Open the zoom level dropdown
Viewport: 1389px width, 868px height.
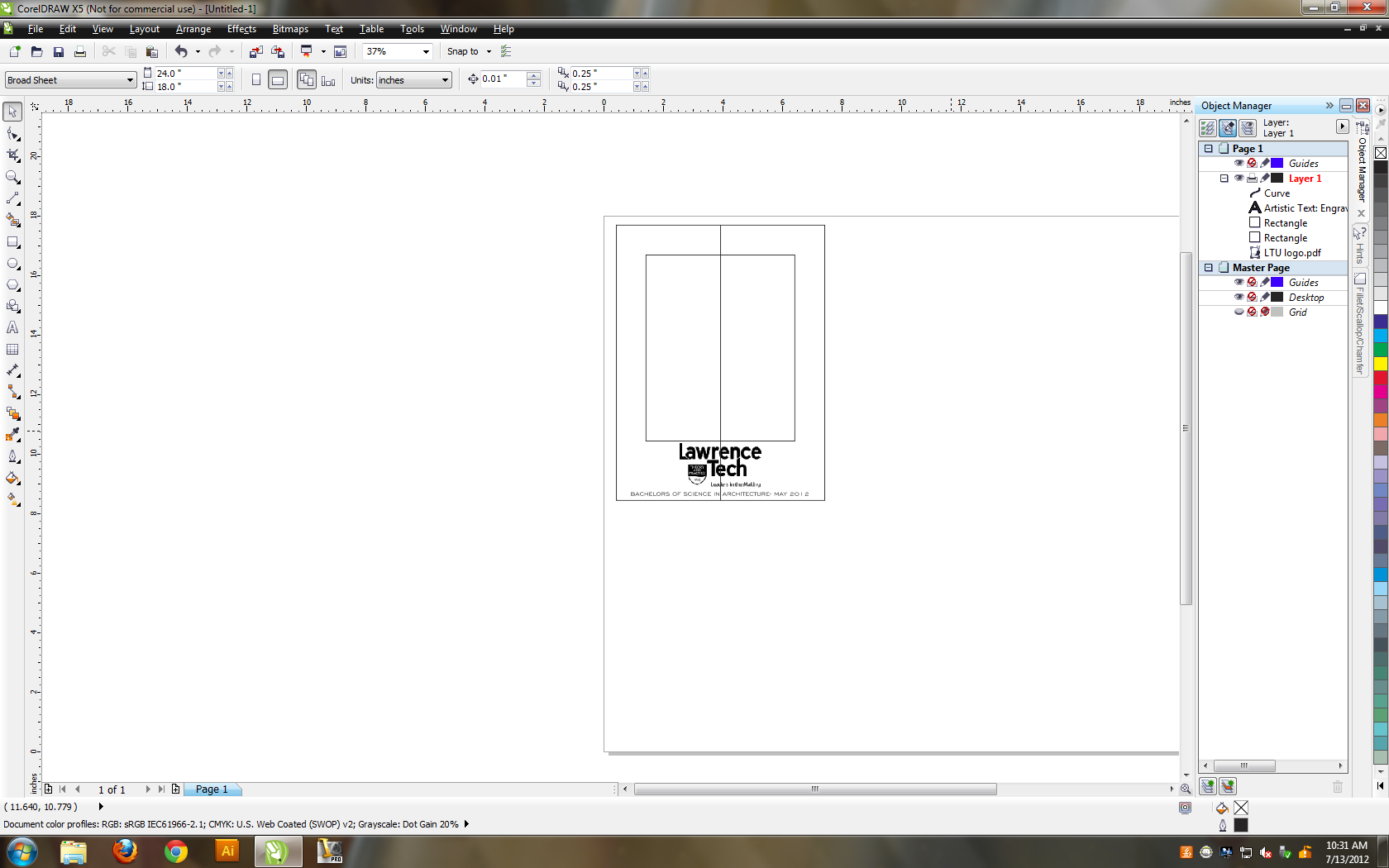coord(426,51)
